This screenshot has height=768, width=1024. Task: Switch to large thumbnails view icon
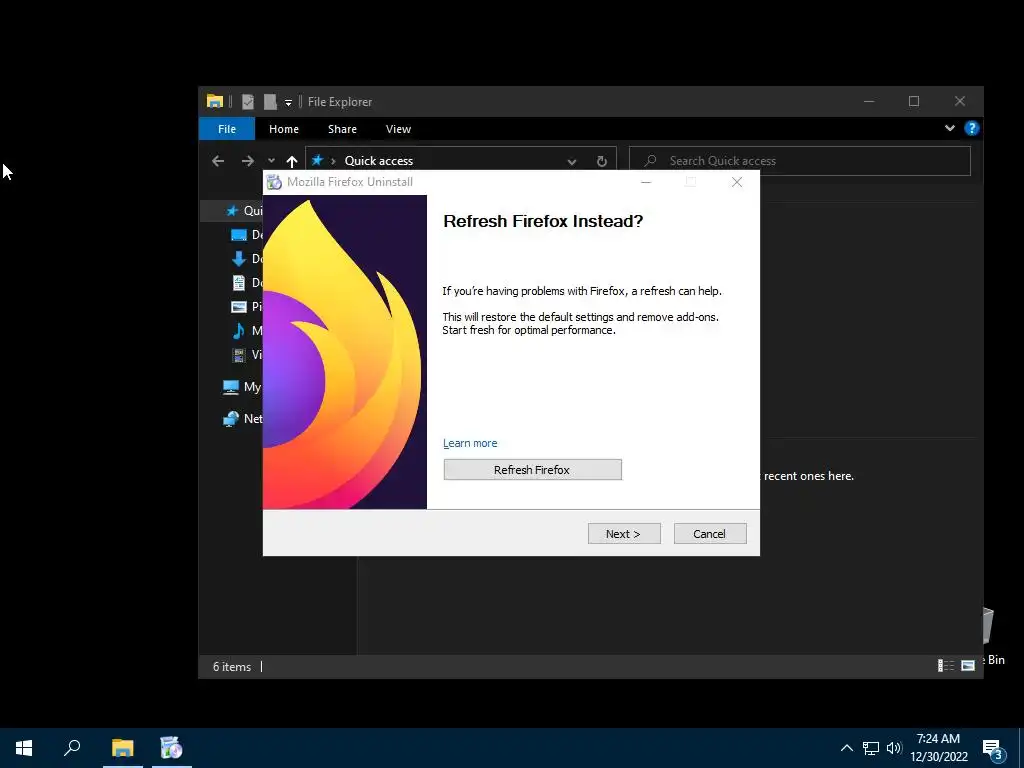[x=968, y=665]
